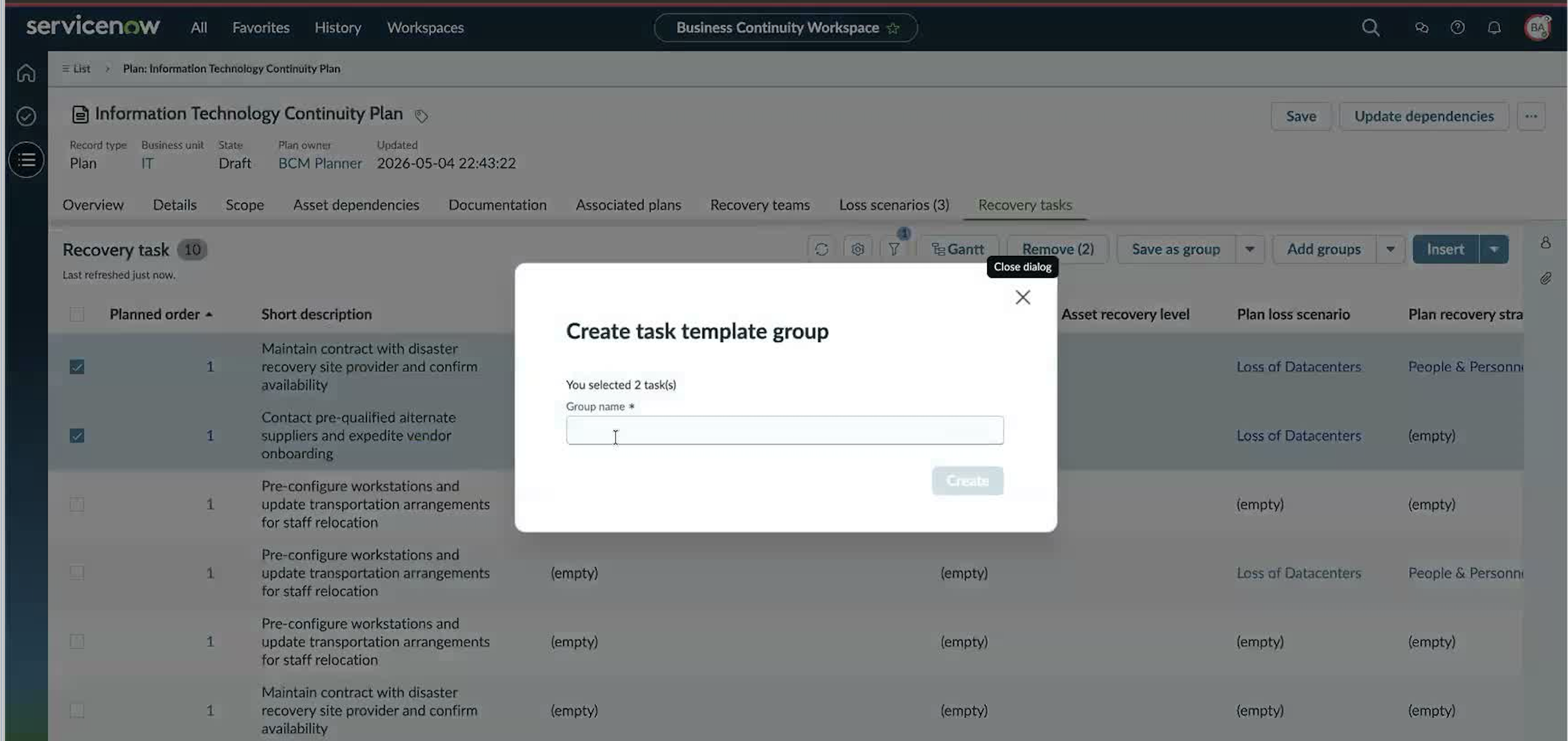Check the last Maintain contract row checkbox
Screen dimensions: 1568x741
click(77, 711)
